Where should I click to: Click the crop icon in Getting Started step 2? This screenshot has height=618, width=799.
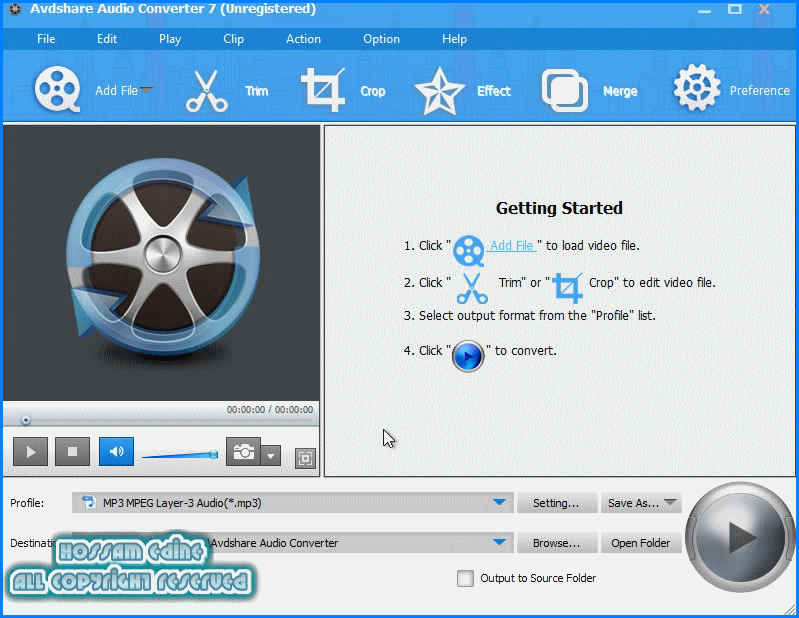tap(567, 287)
